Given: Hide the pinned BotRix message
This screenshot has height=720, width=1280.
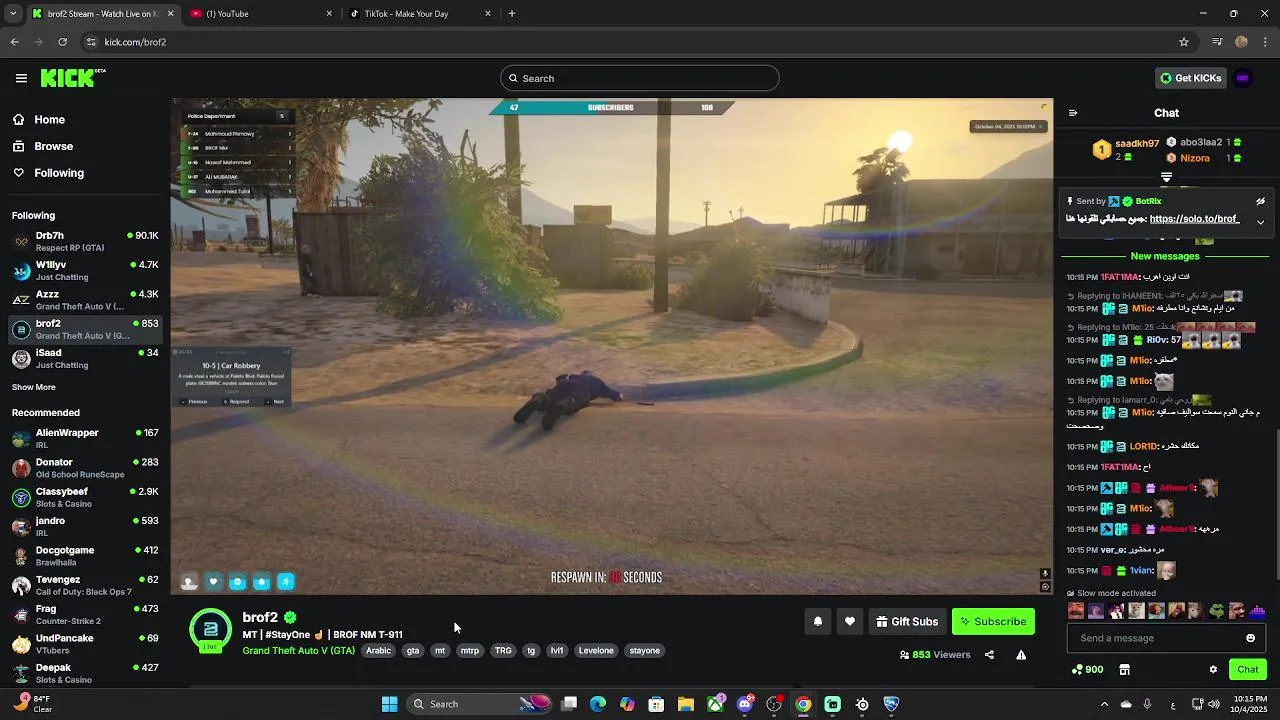Looking at the screenshot, I should tap(1260, 201).
